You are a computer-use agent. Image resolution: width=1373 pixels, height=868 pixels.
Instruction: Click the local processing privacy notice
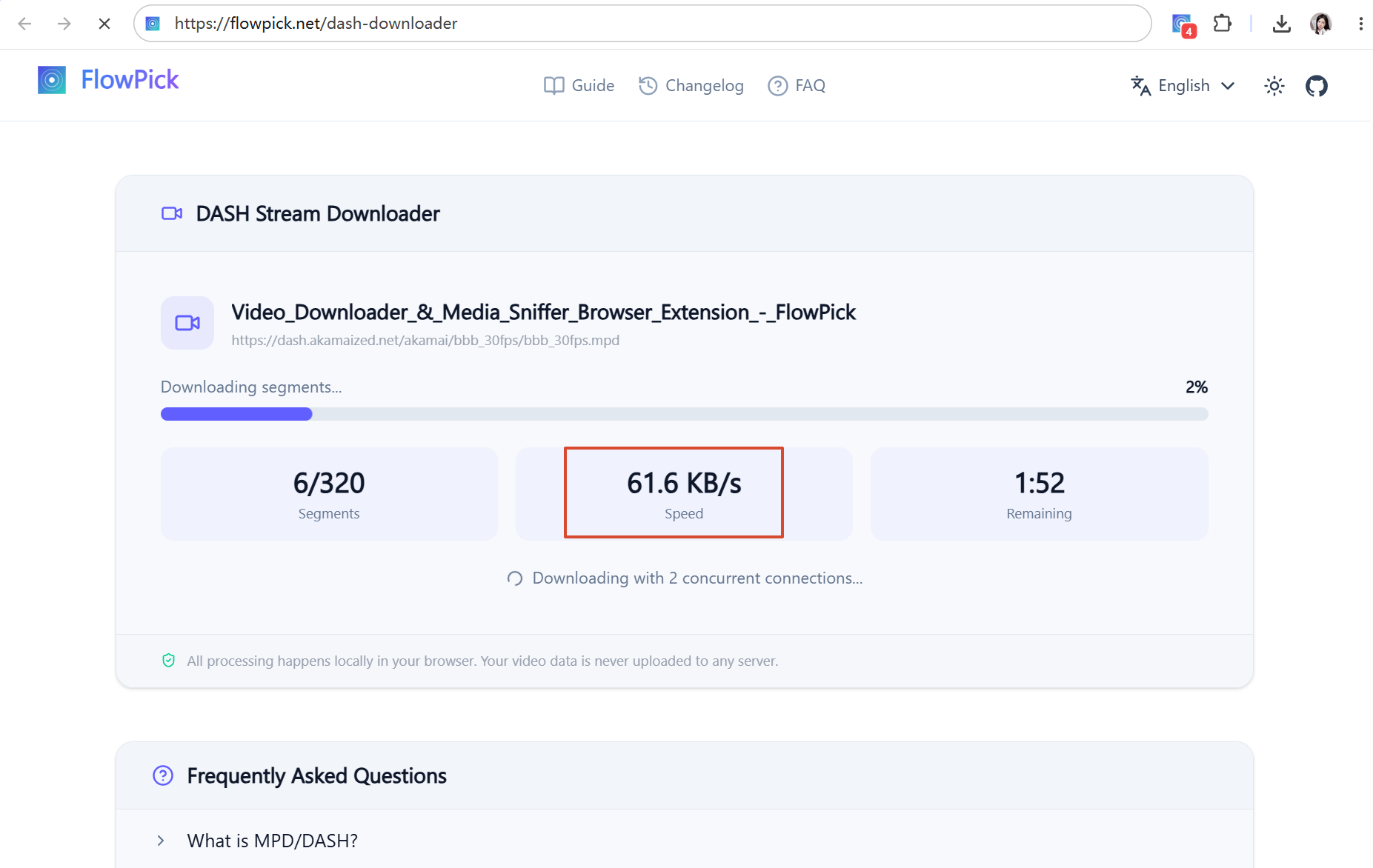click(x=482, y=661)
